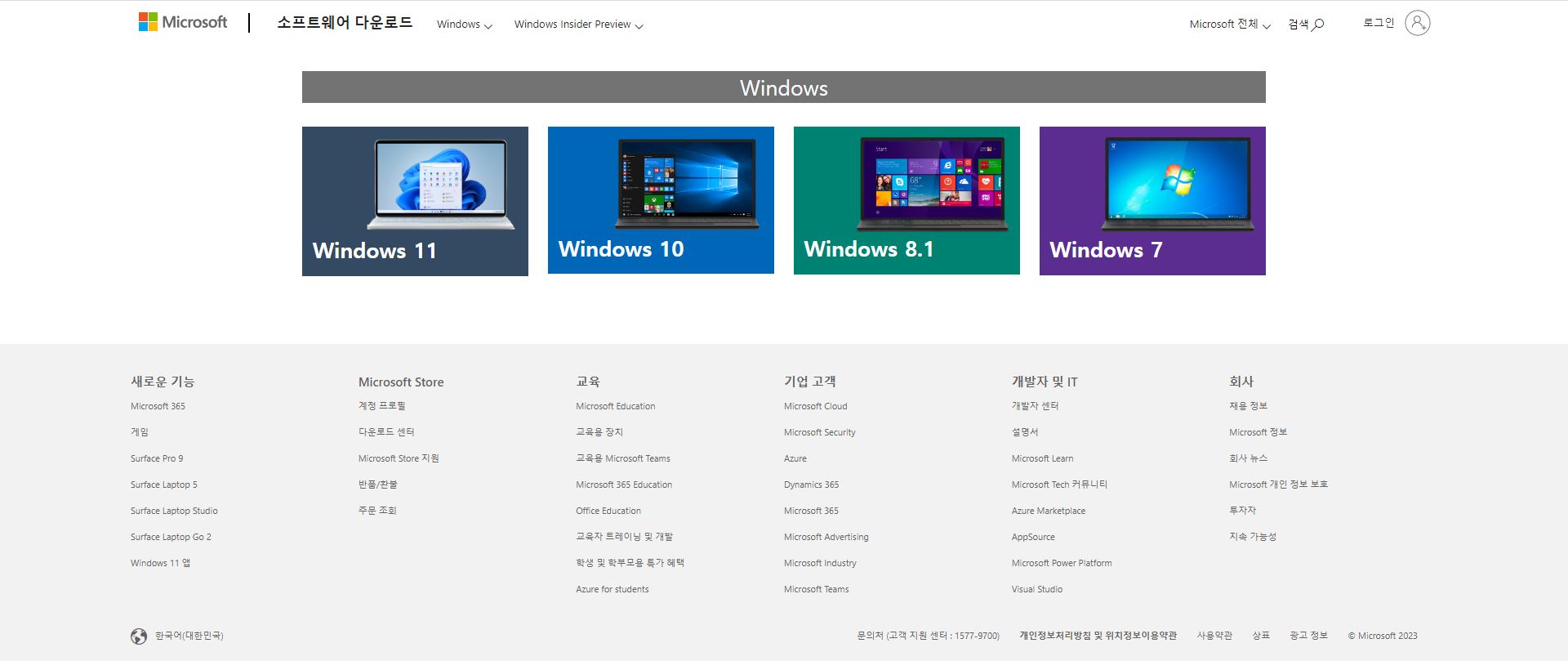Open the Visual Studio link

[x=1037, y=589]
